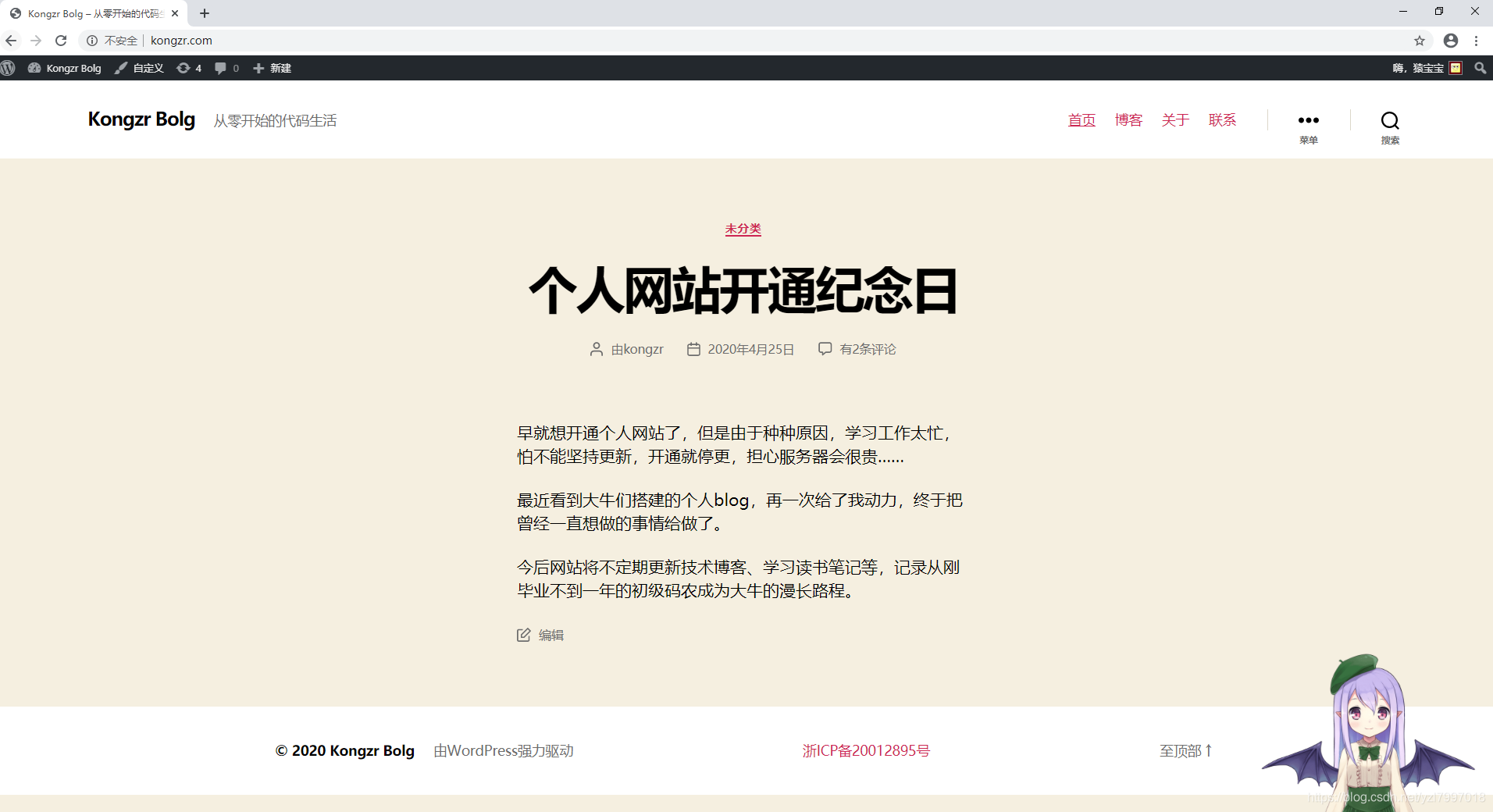1493x812 pixels.
Task: Open the search icon in admin toolbar
Action: [x=1481, y=68]
